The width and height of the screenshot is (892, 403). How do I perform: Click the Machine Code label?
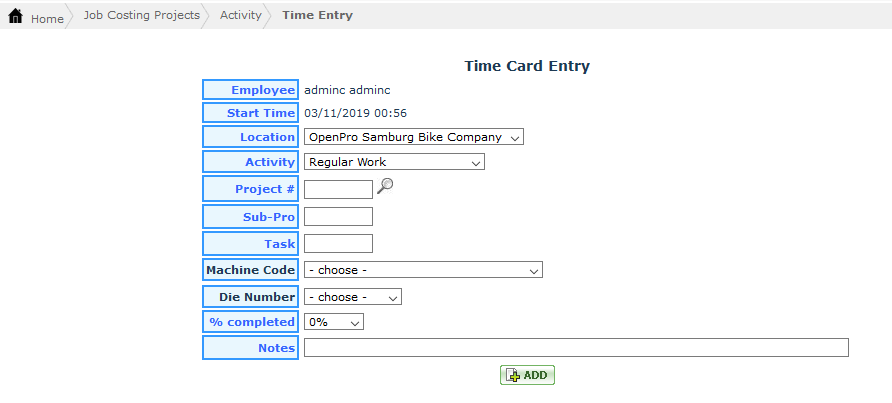[x=250, y=270]
